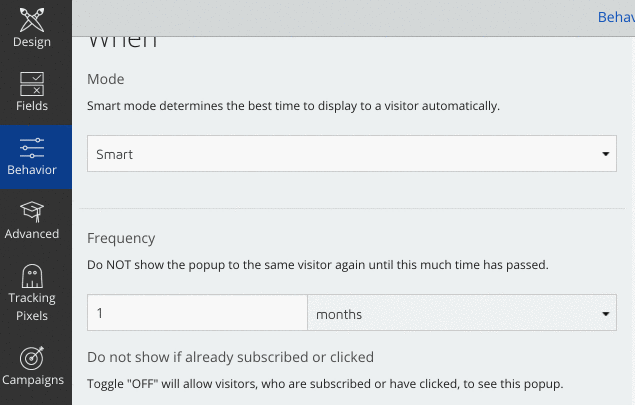Click the Frequency section heading
The height and width of the screenshot is (405, 635).
tap(121, 238)
